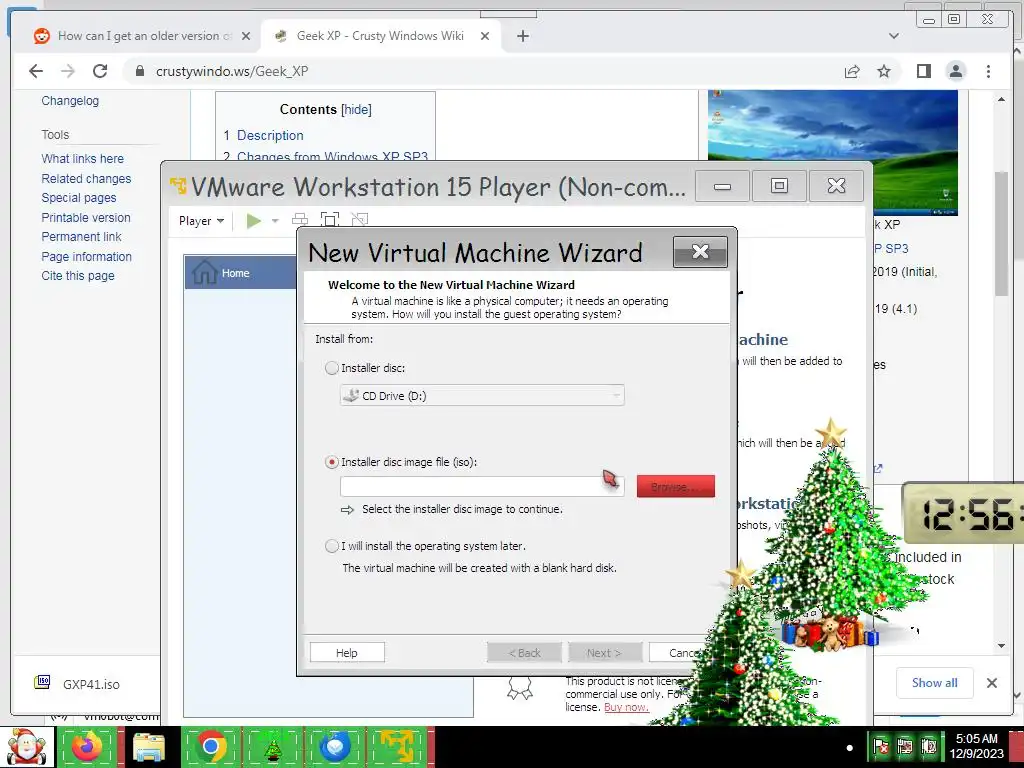Expand the power options arrow beside play
Viewport: 1024px width, 768px height.
point(275,221)
